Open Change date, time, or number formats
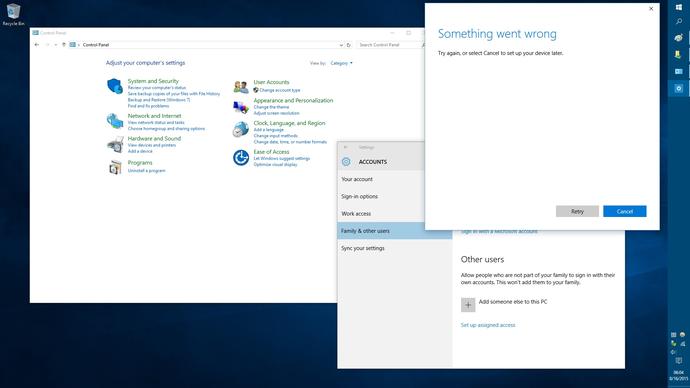Image resolution: width=690 pixels, height=388 pixels. pos(290,142)
